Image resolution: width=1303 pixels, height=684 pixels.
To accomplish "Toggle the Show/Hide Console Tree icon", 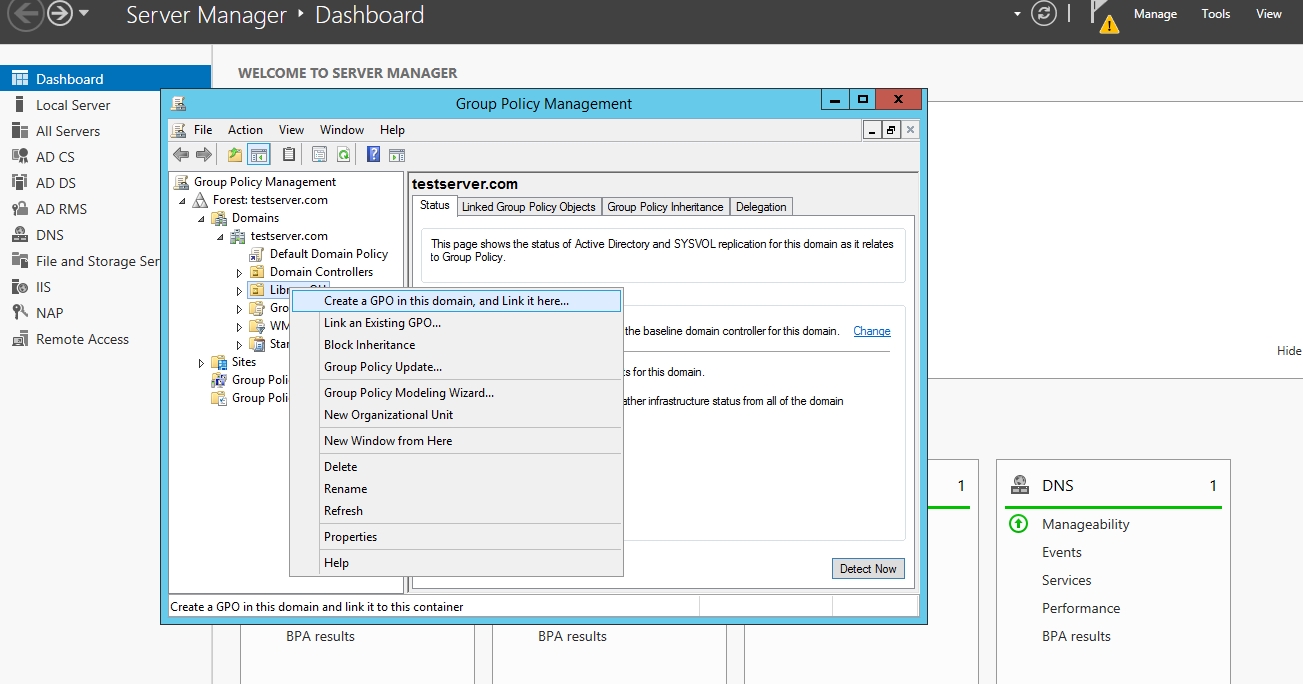I will [259, 154].
